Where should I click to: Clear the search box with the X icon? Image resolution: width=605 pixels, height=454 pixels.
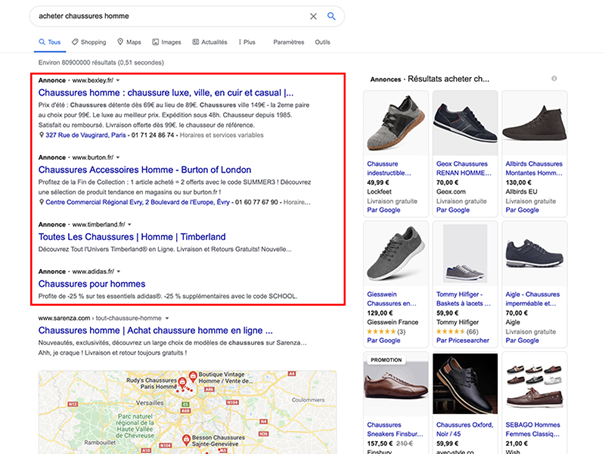click(x=313, y=16)
